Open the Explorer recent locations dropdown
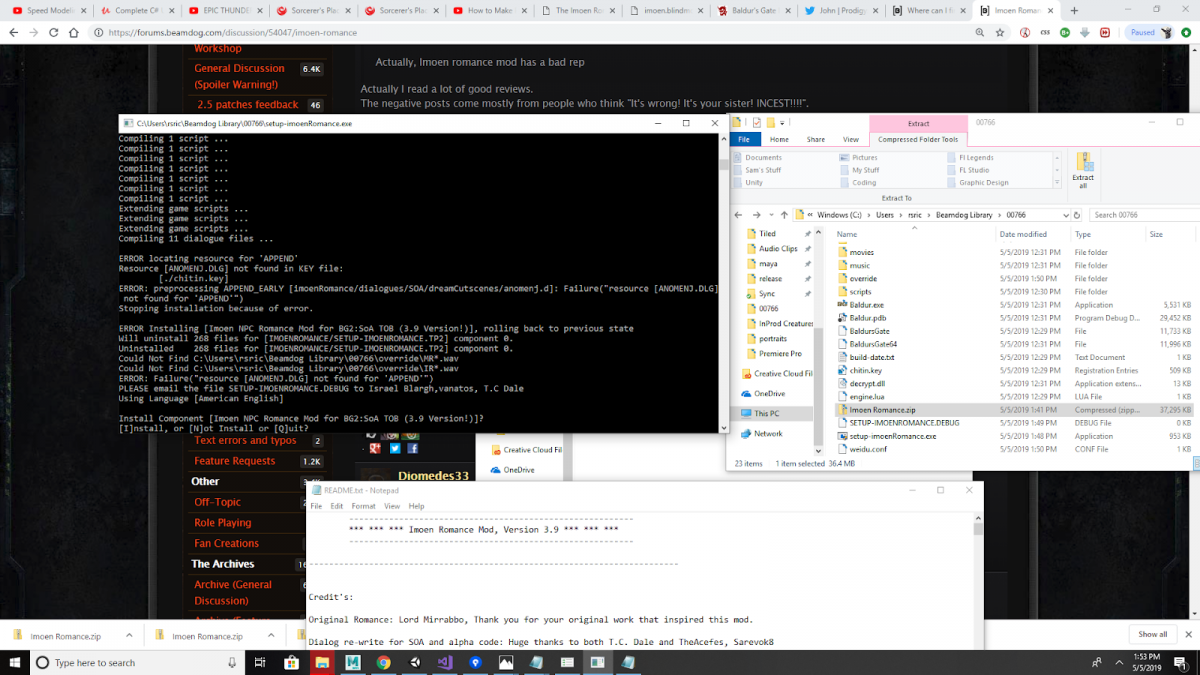 click(773, 214)
